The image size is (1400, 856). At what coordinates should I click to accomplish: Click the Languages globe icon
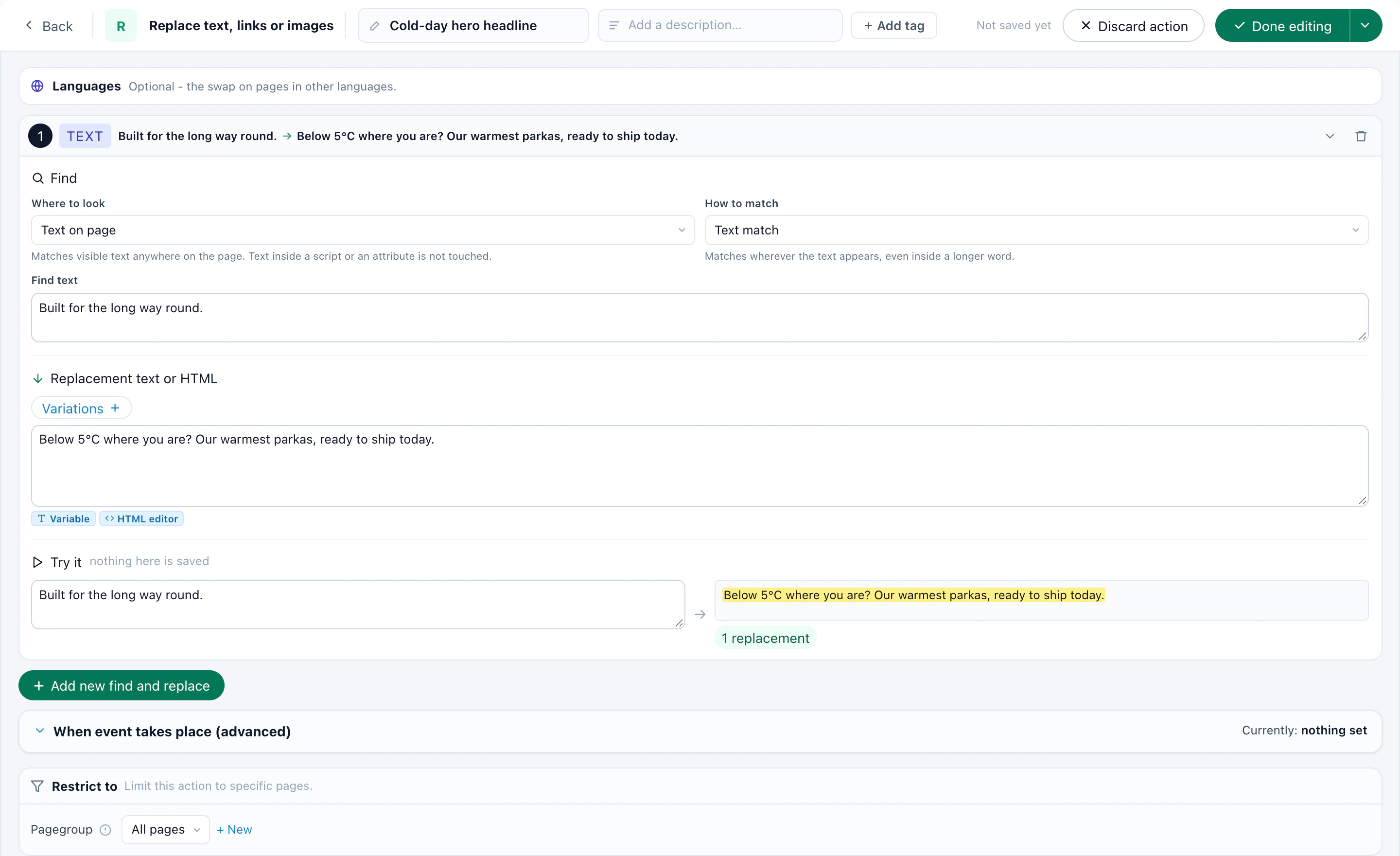click(37, 87)
